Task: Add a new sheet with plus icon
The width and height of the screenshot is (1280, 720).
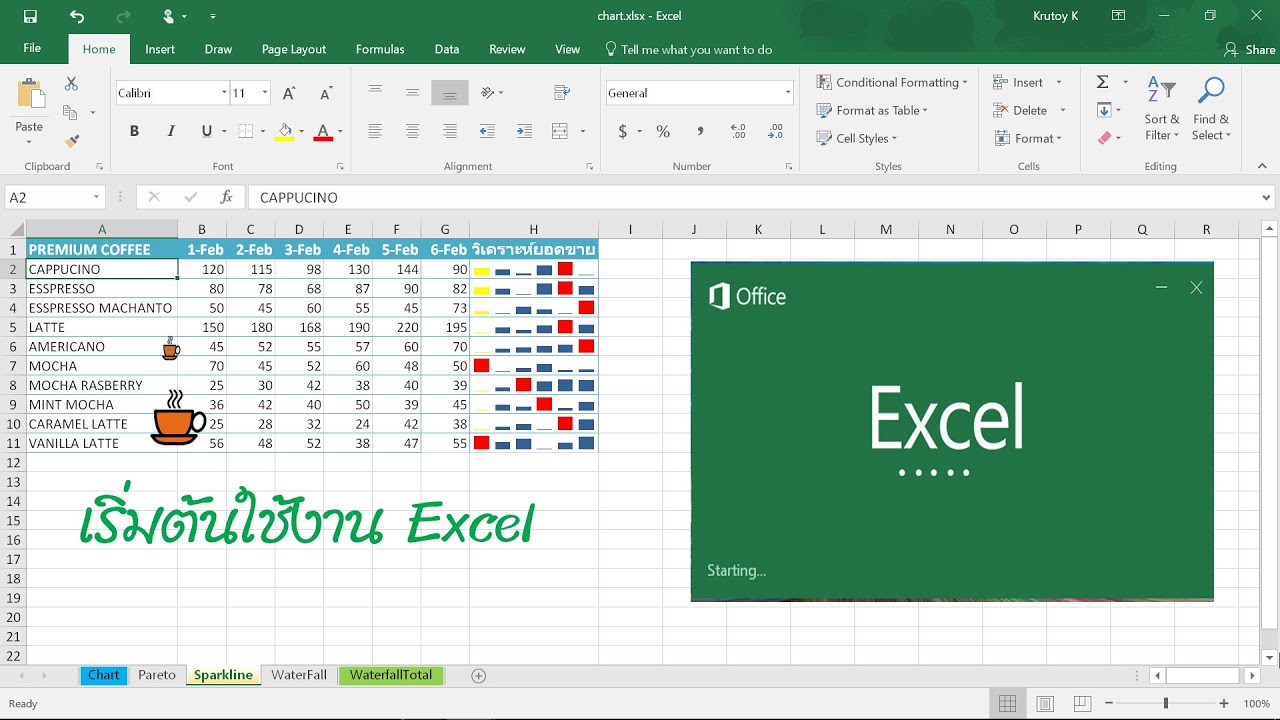Action: point(478,676)
